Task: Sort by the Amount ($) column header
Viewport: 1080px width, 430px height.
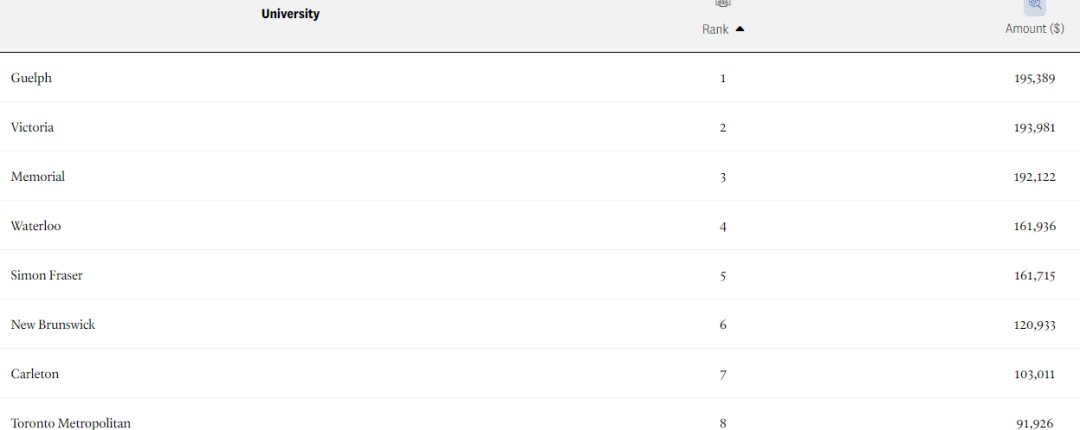Action: click(x=1035, y=29)
